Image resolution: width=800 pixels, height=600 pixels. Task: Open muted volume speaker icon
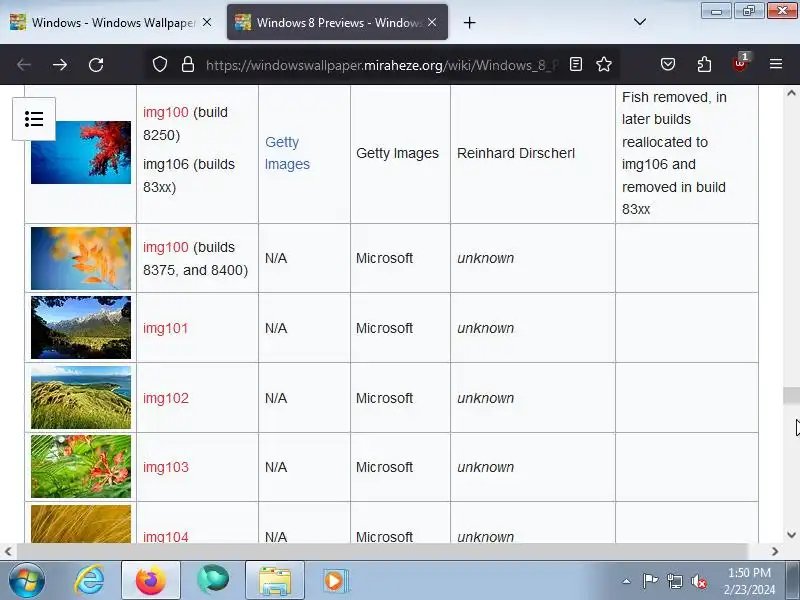point(698,581)
